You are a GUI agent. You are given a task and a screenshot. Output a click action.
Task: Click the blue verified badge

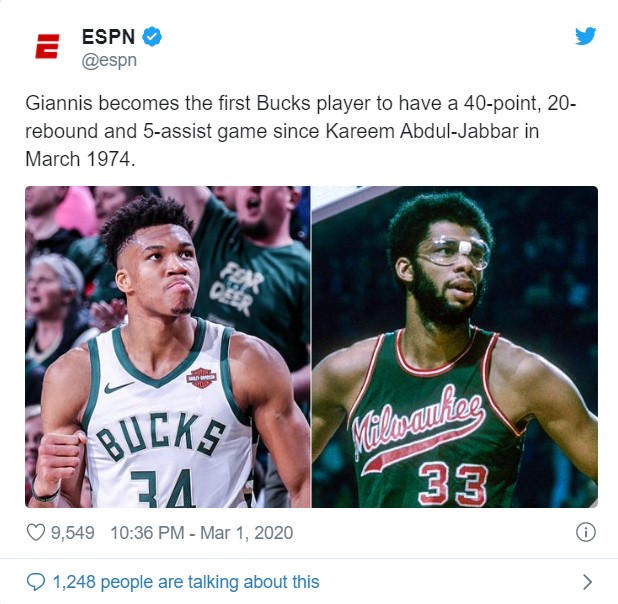(x=152, y=37)
